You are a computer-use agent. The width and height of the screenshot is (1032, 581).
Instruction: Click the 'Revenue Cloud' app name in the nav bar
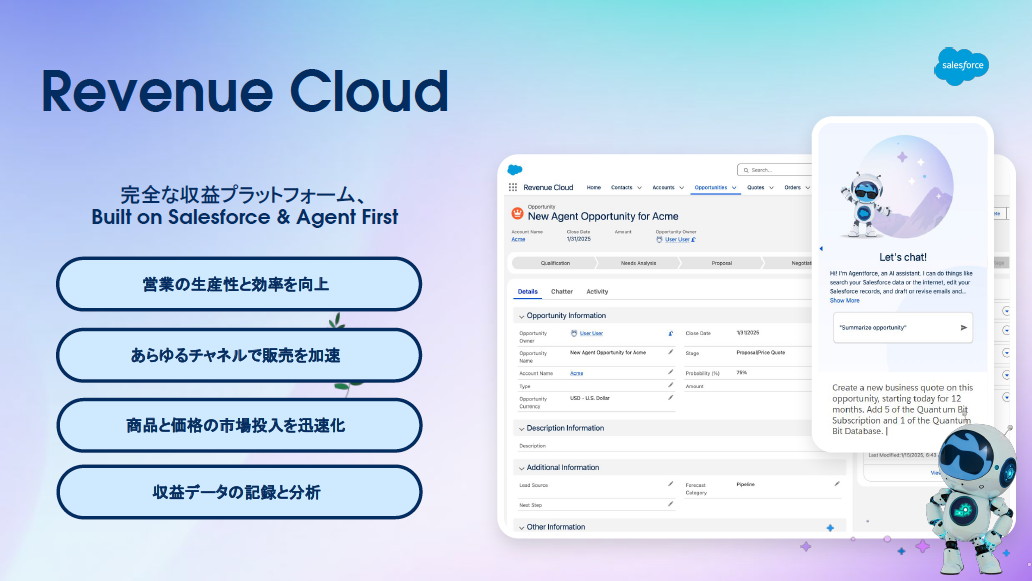click(548, 188)
